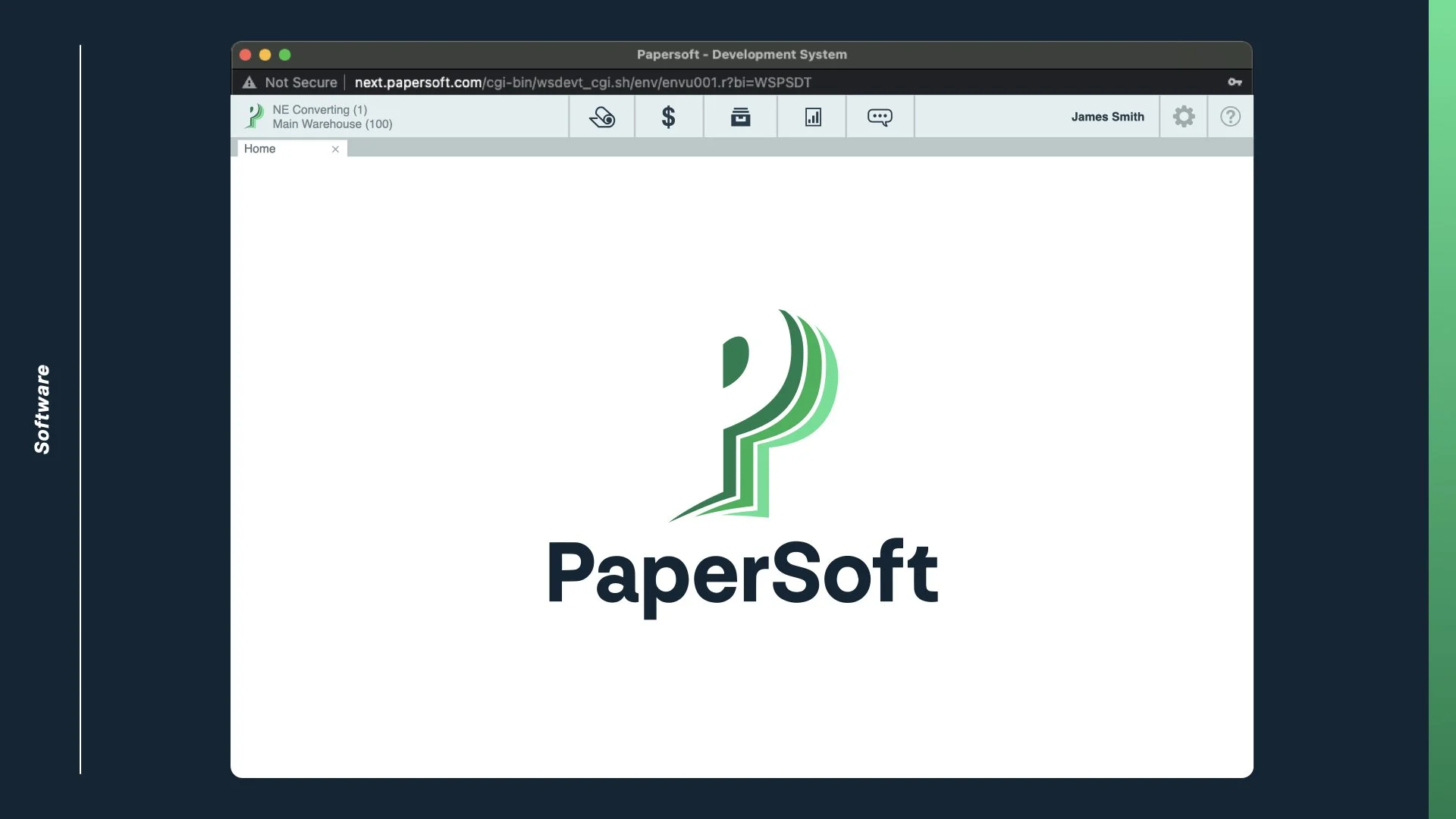
Task: Click the PaperSoft wordmark text
Action: (742, 575)
